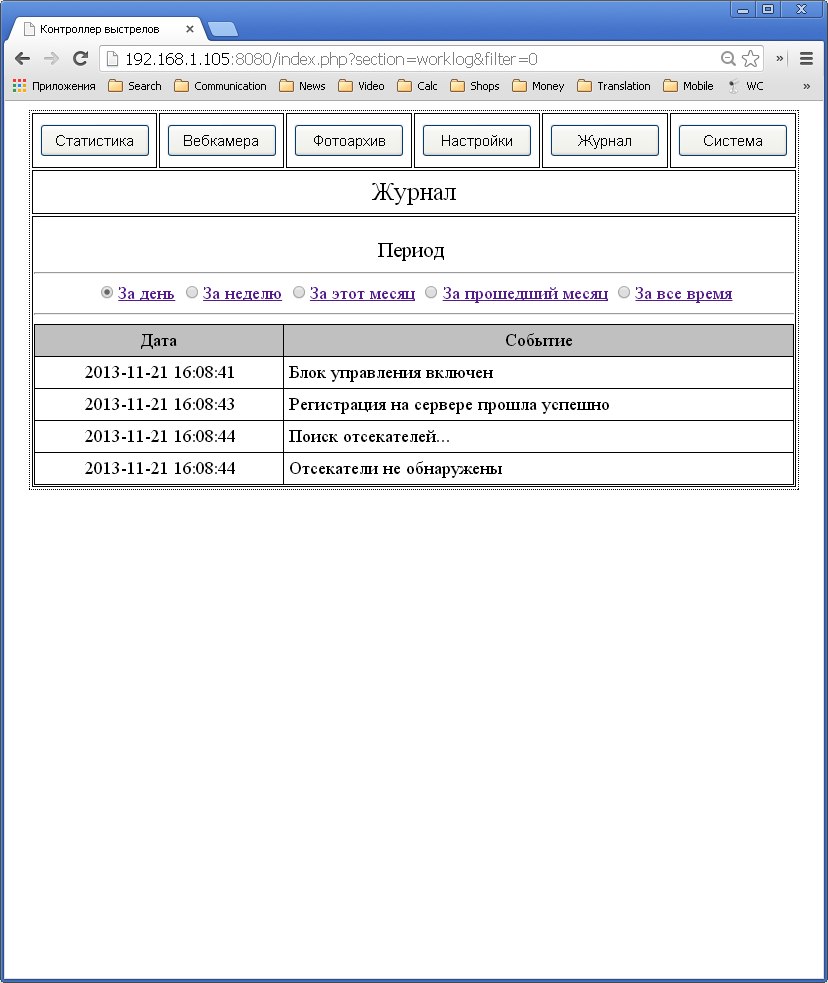The height and width of the screenshot is (983, 828).
Task: Bookmark page using star icon
Action: pos(750,58)
